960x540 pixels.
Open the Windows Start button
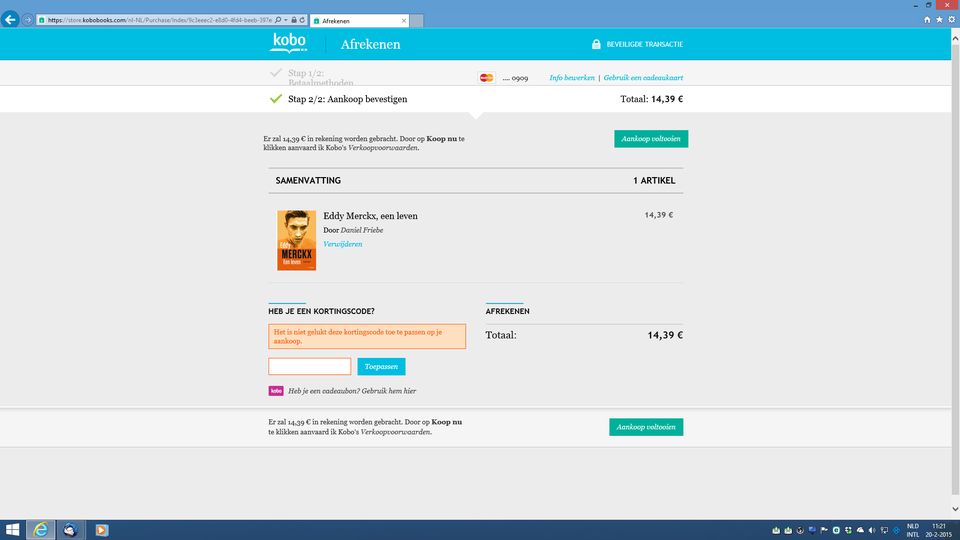(12, 530)
